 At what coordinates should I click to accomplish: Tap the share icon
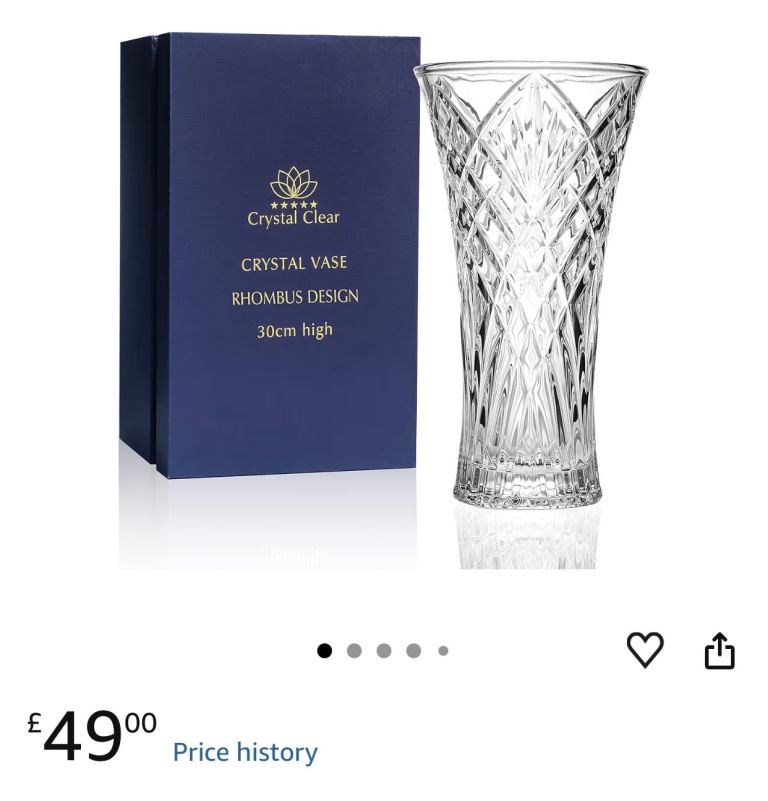click(x=719, y=650)
